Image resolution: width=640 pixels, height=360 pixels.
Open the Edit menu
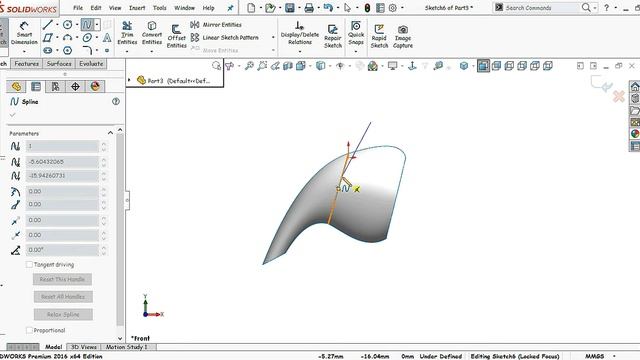[96, 8]
